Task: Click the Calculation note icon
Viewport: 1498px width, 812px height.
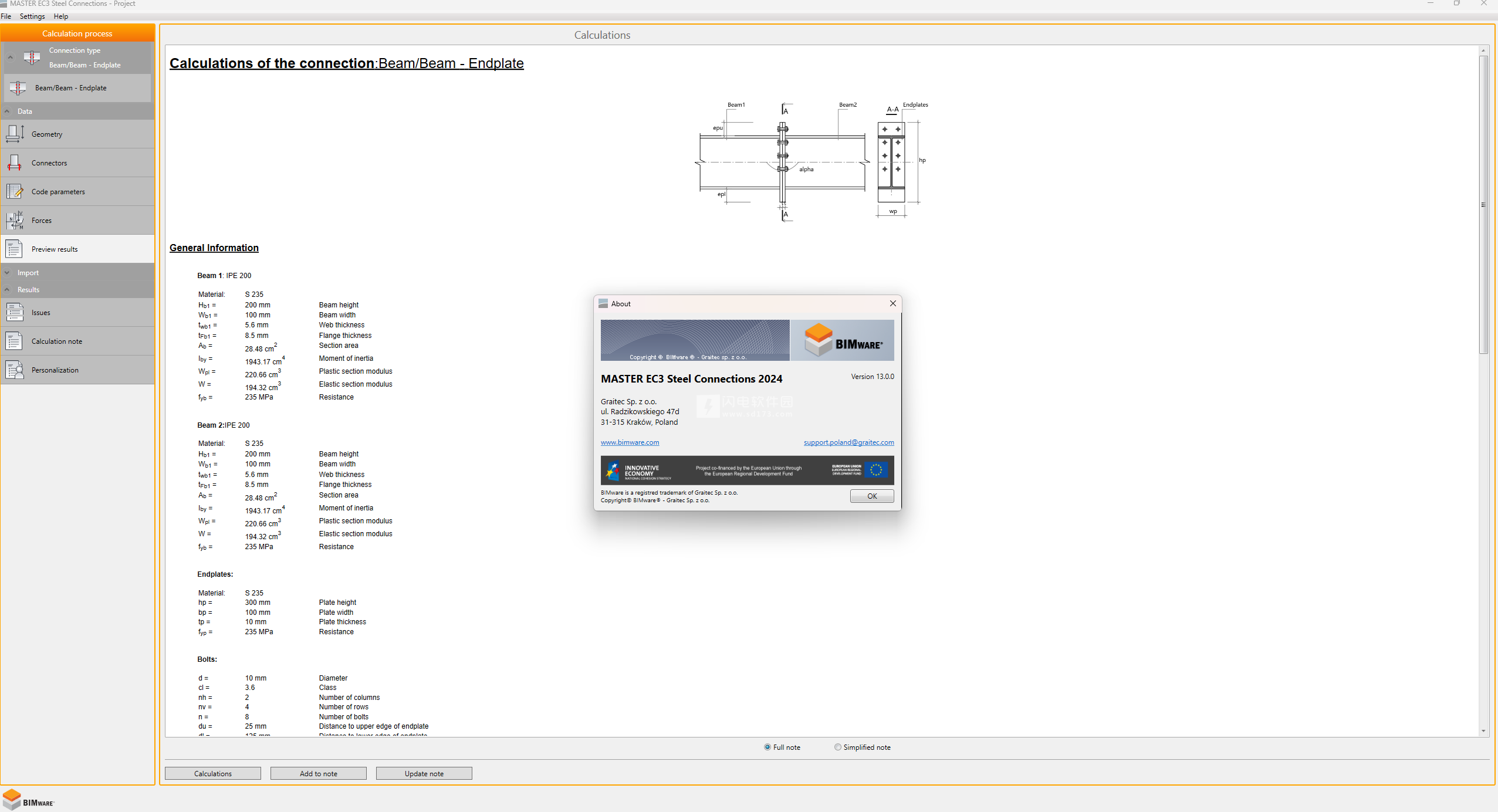Action: click(x=15, y=341)
